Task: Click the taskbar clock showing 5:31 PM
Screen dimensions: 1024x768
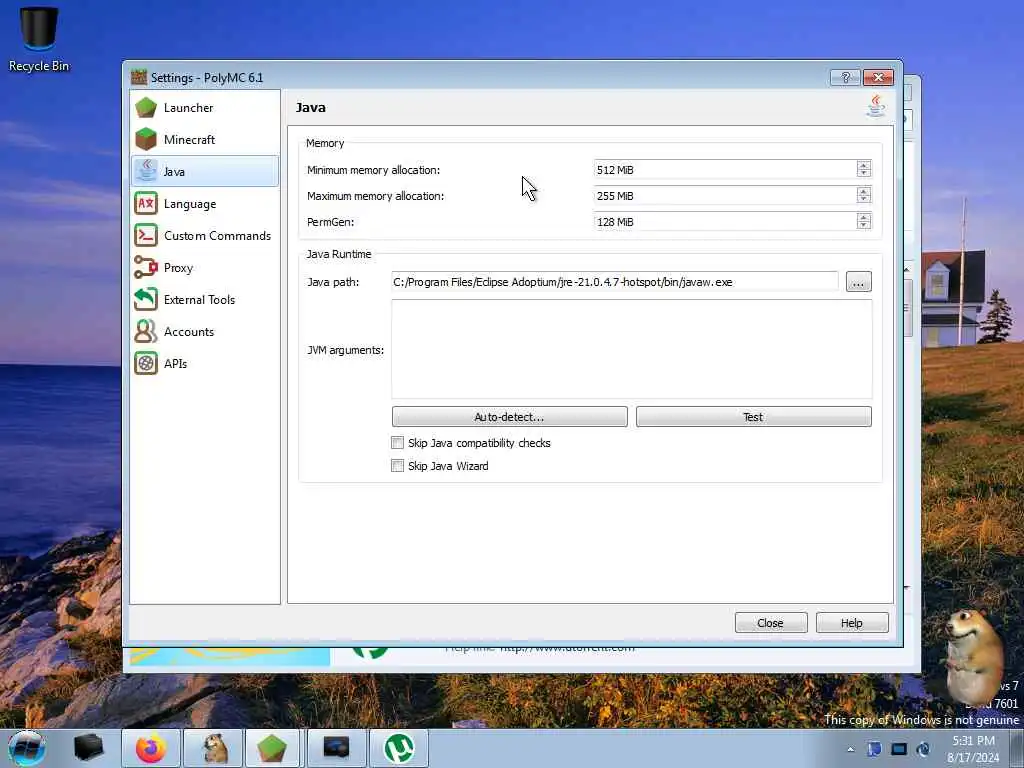Action: (x=973, y=749)
